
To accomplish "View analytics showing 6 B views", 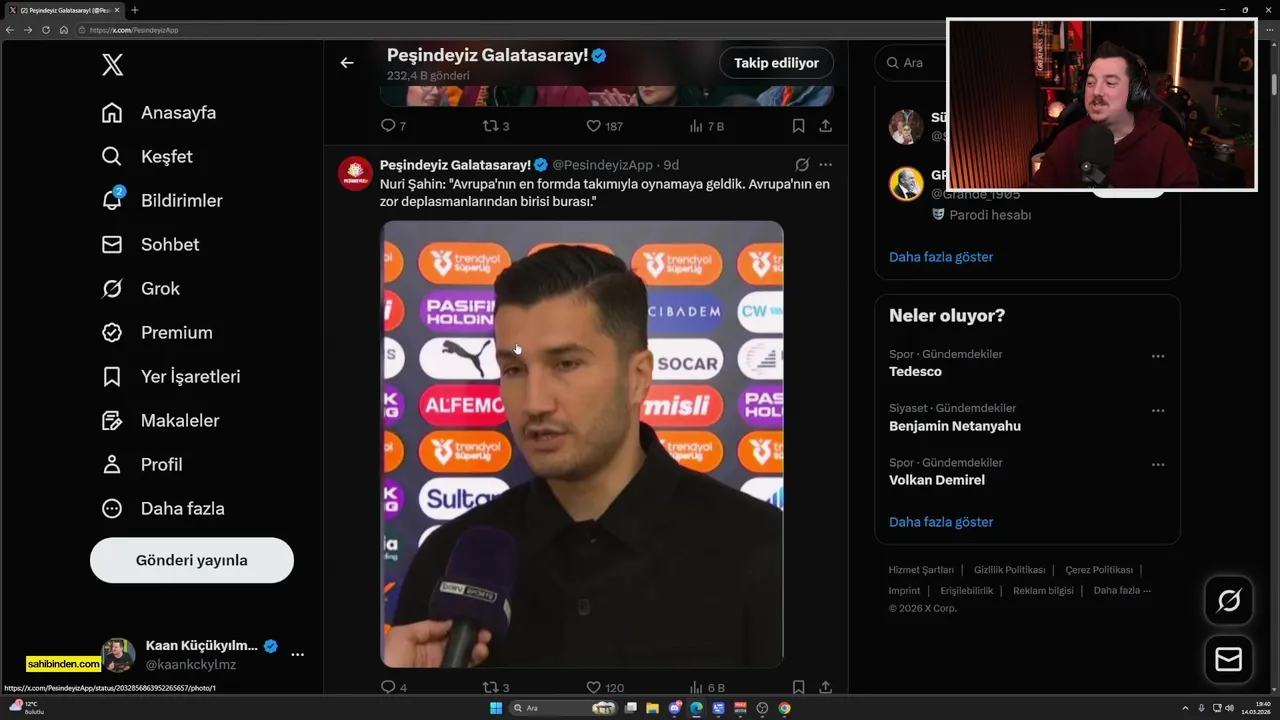I will [706, 687].
